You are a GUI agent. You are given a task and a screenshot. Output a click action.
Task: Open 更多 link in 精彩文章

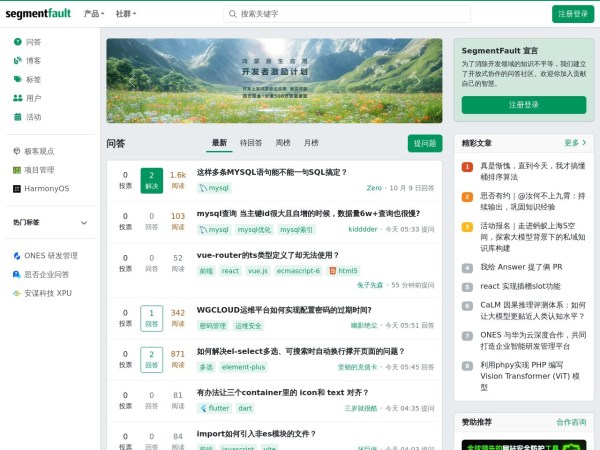(x=575, y=143)
